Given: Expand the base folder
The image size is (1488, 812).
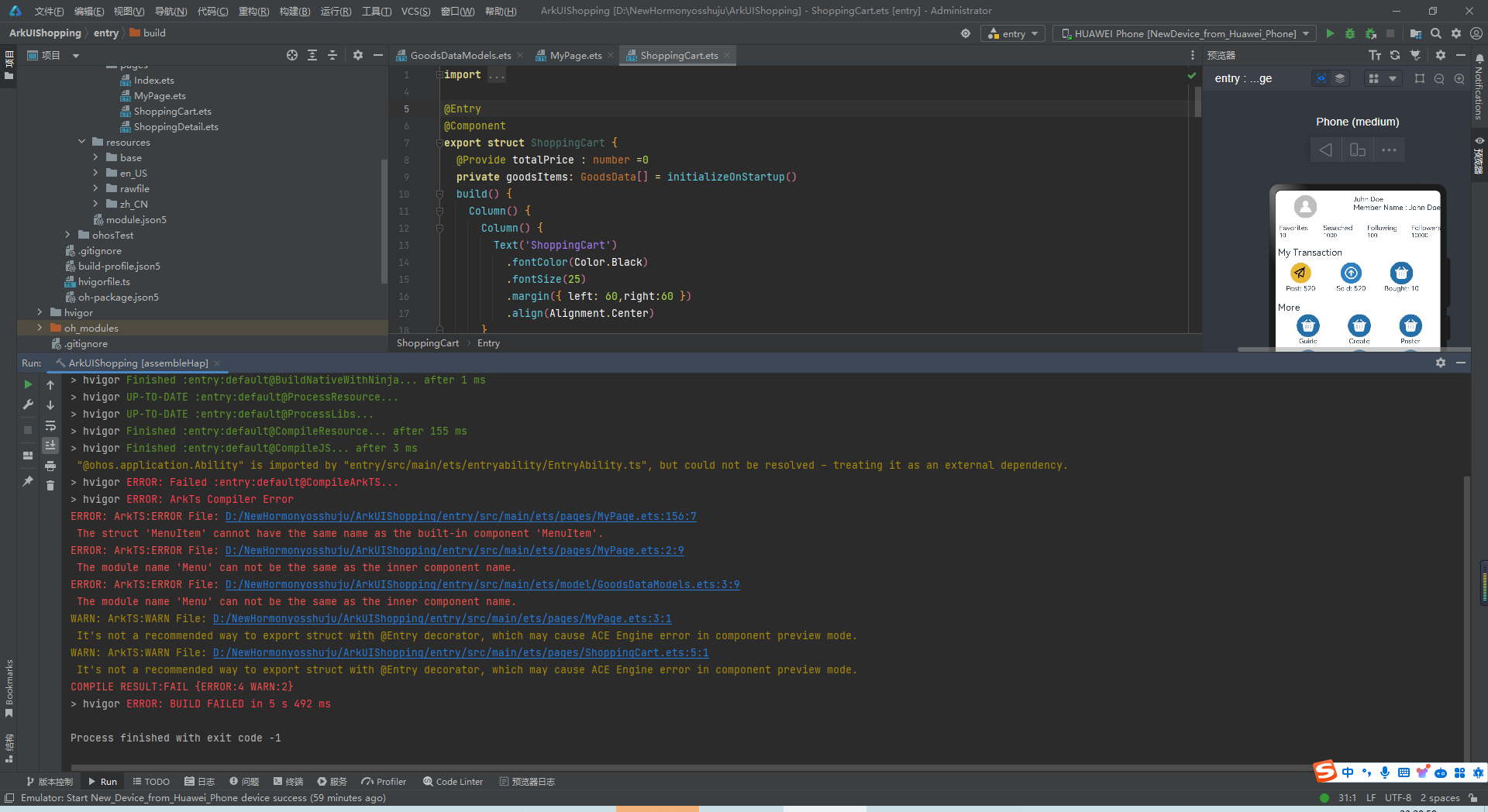Looking at the screenshot, I should (x=95, y=157).
